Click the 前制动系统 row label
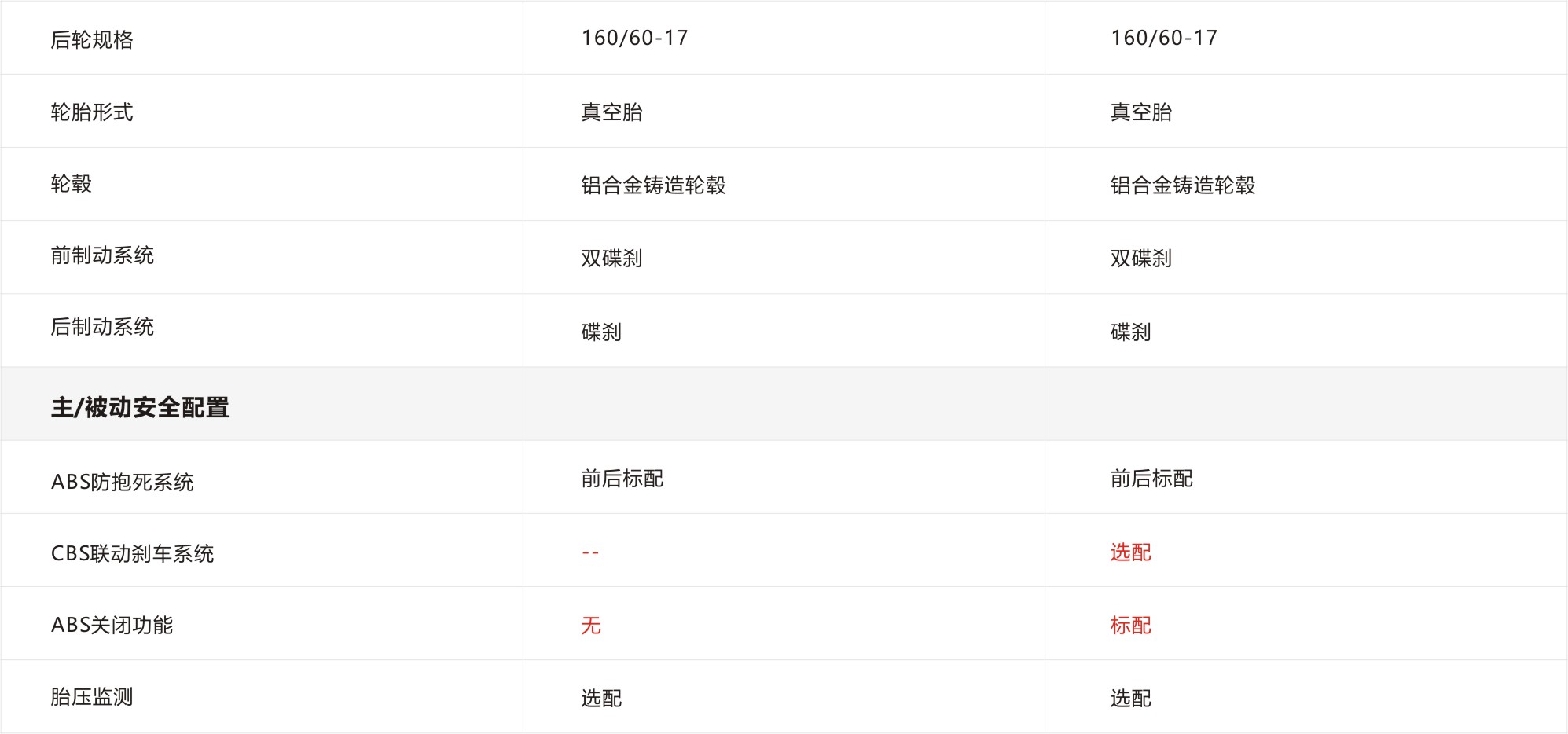 click(102, 255)
